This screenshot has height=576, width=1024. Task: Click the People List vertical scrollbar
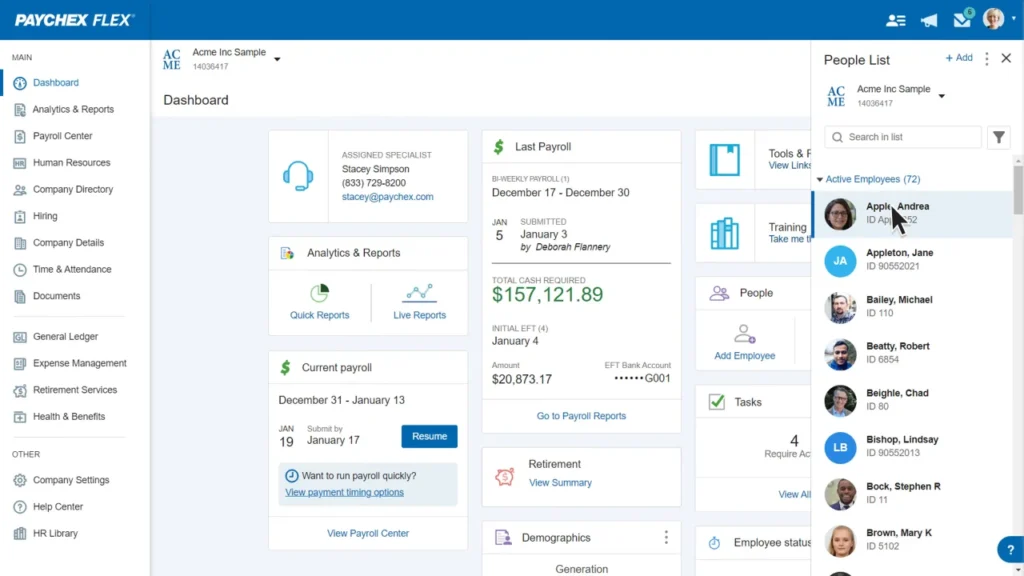[x=1018, y=190]
